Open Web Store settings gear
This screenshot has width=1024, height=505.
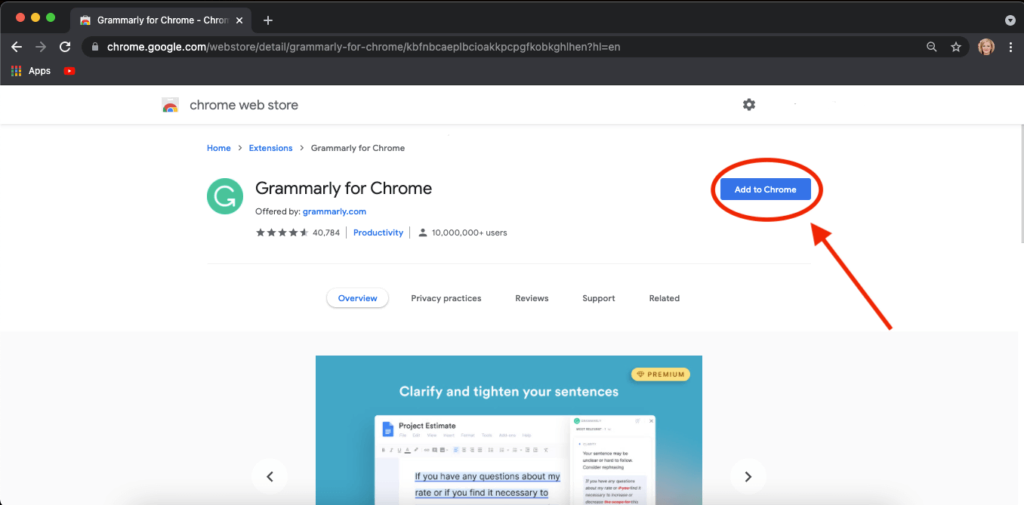pyautogui.click(x=748, y=105)
